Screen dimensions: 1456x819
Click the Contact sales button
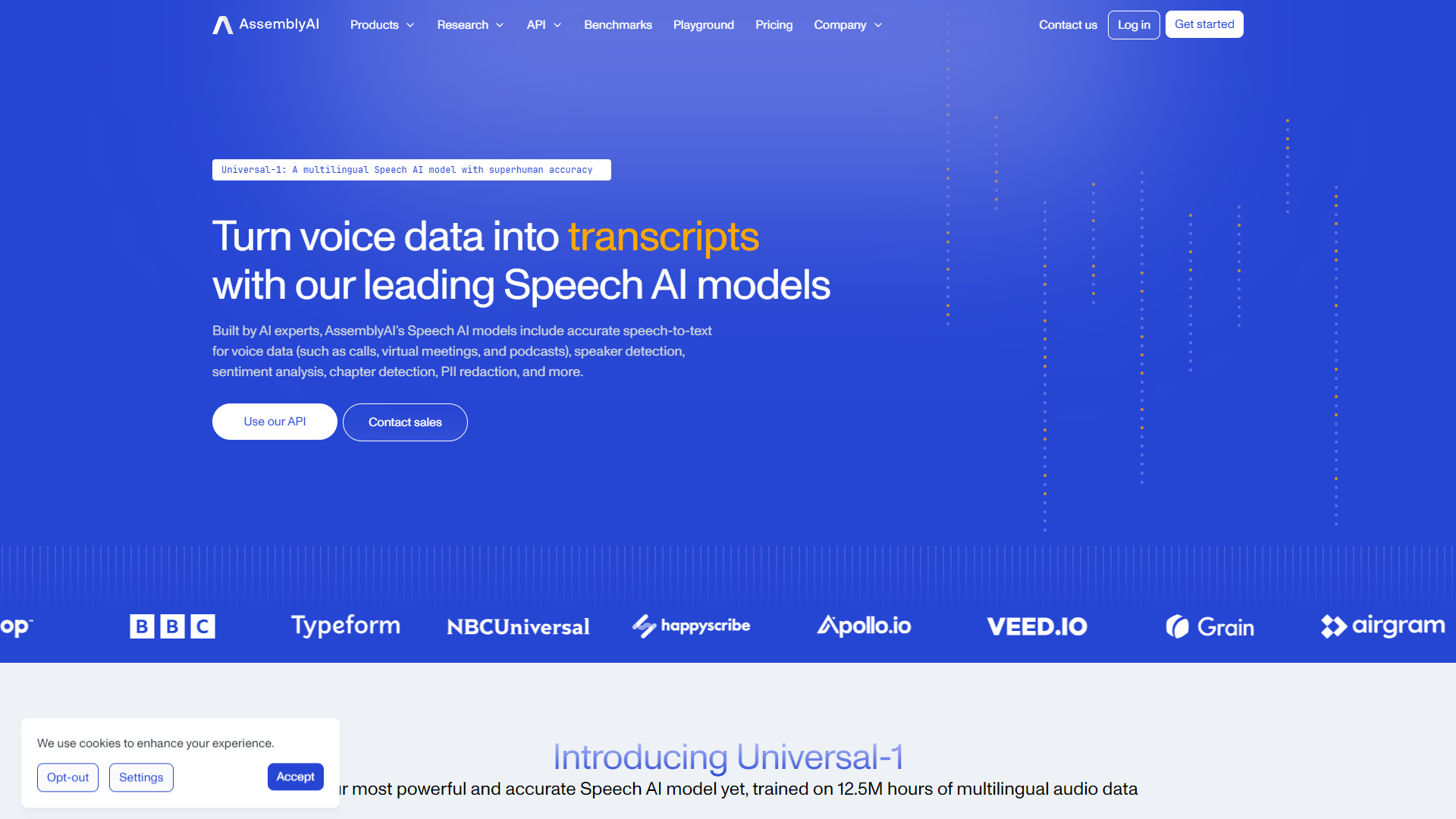tap(405, 421)
